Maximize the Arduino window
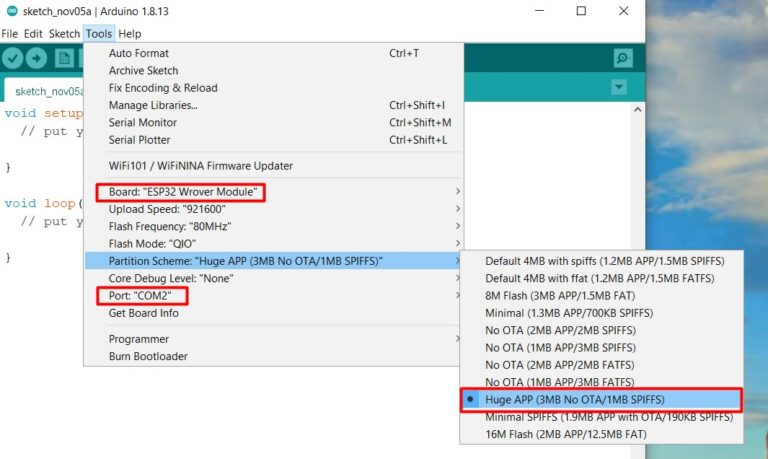Image resolution: width=768 pixels, height=459 pixels. tap(581, 11)
